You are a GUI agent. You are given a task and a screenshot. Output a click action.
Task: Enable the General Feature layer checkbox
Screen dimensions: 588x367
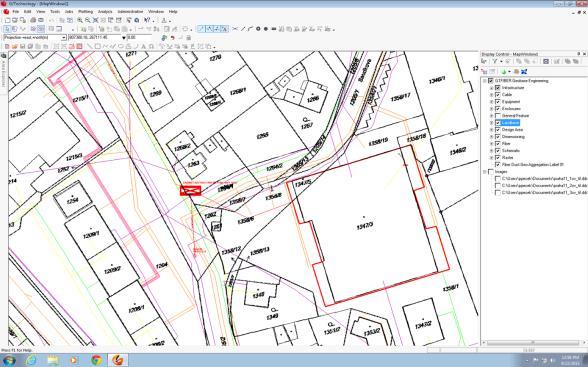[498, 115]
